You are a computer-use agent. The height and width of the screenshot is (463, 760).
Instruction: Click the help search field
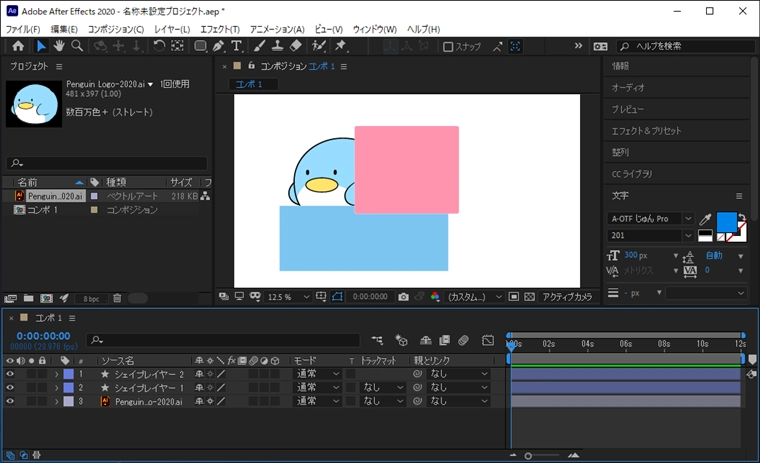pos(686,47)
